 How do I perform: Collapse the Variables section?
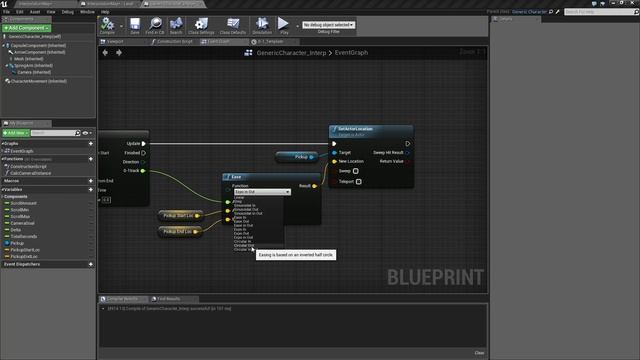tap(2, 190)
